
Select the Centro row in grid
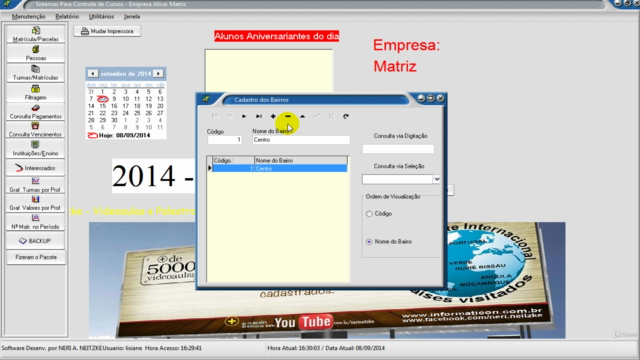click(280, 168)
